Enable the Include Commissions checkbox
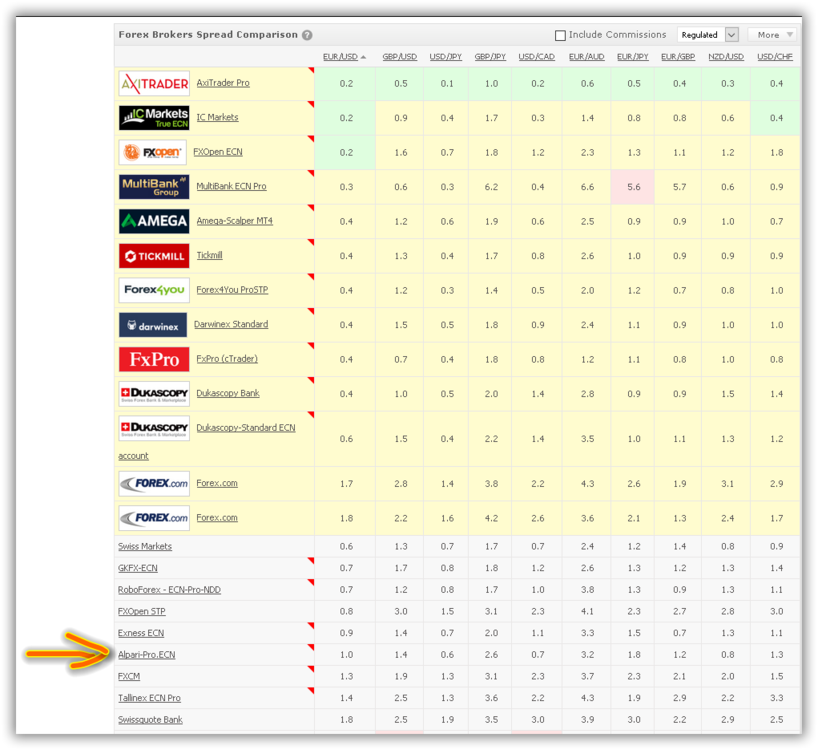818x750 pixels. point(560,35)
